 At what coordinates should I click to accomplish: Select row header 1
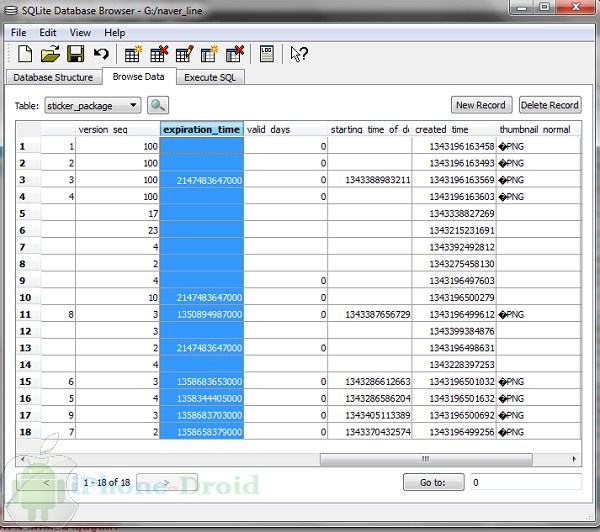(x=28, y=146)
